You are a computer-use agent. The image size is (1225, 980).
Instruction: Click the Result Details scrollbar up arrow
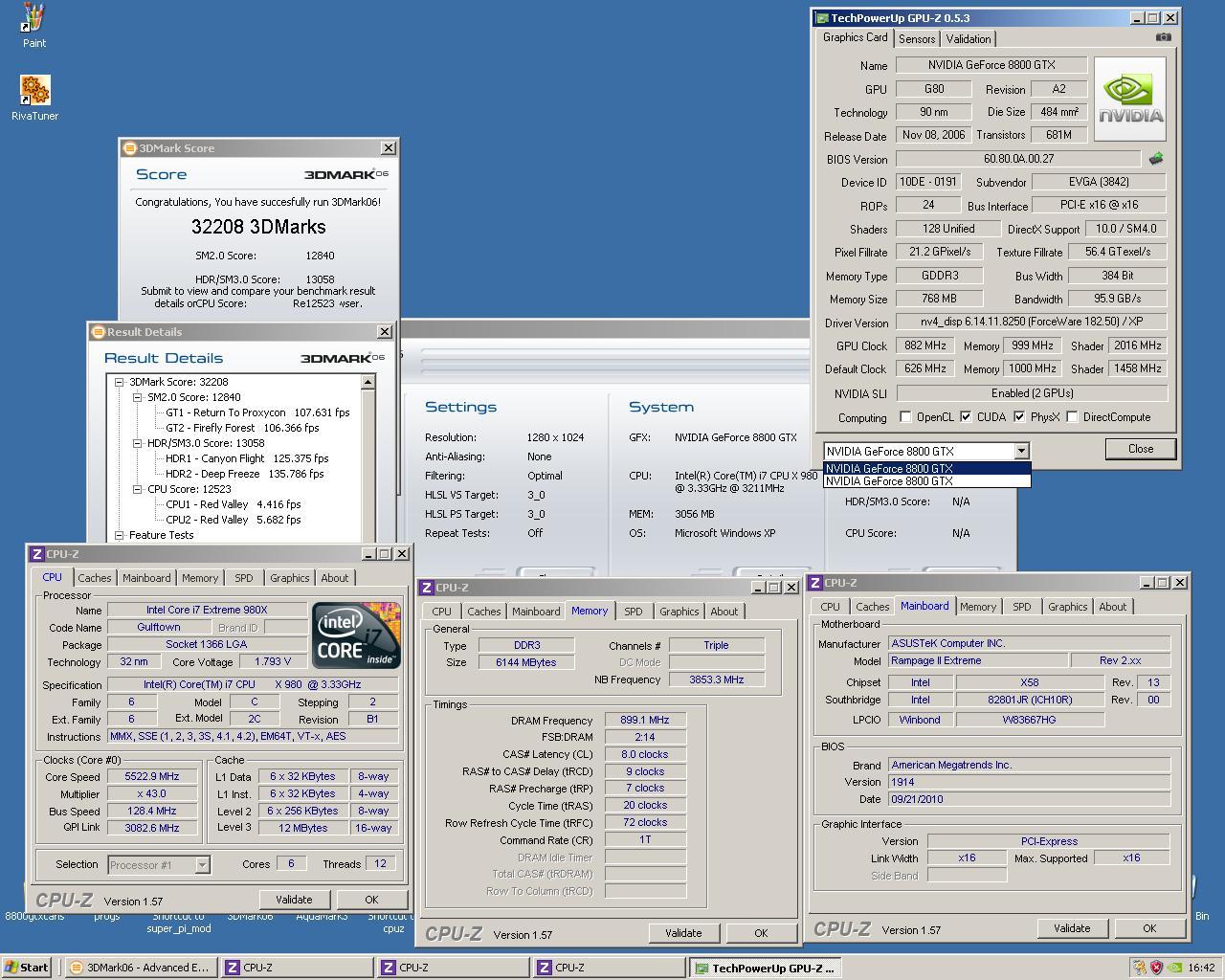pyautogui.click(x=368, y=382)
